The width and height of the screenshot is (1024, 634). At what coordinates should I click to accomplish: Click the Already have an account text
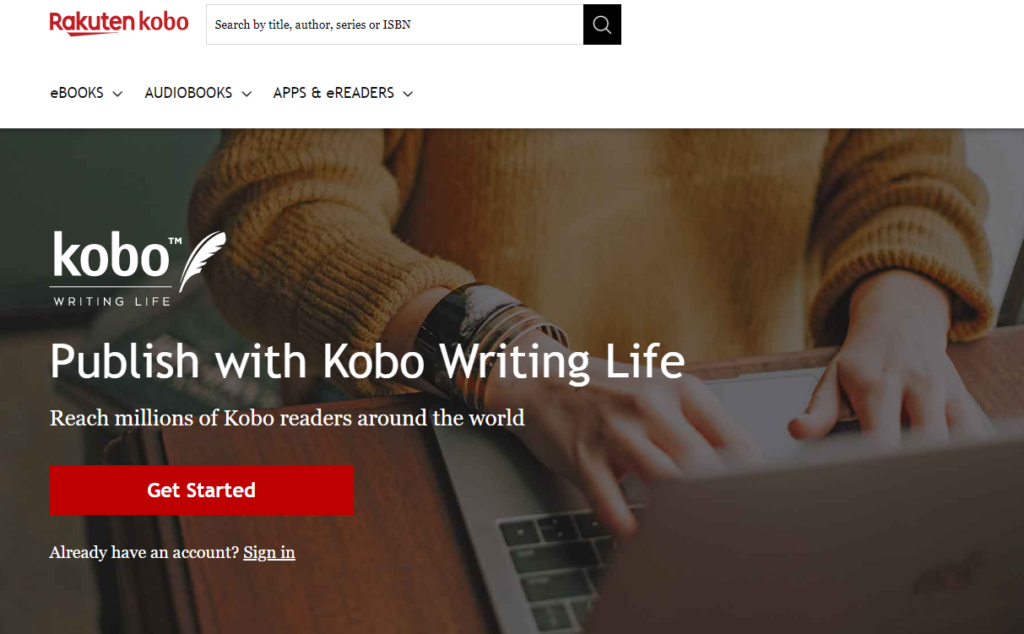click(144, 552)
